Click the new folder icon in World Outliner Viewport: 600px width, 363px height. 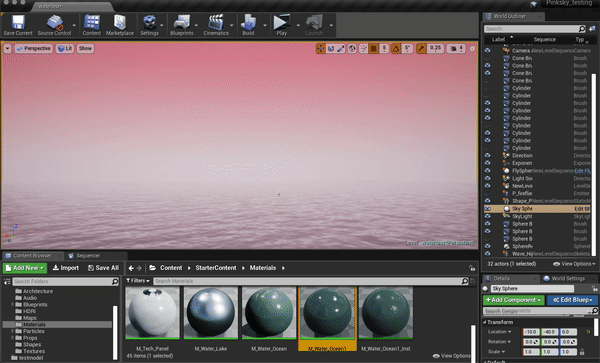(592, 29)
